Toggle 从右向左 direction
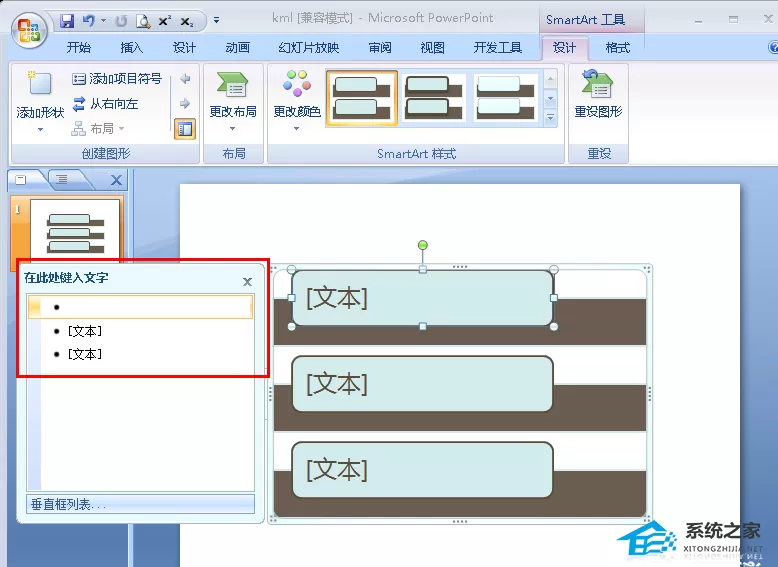Screen dimensions: 778x567 pyautogui.click(x=105, y=104)
